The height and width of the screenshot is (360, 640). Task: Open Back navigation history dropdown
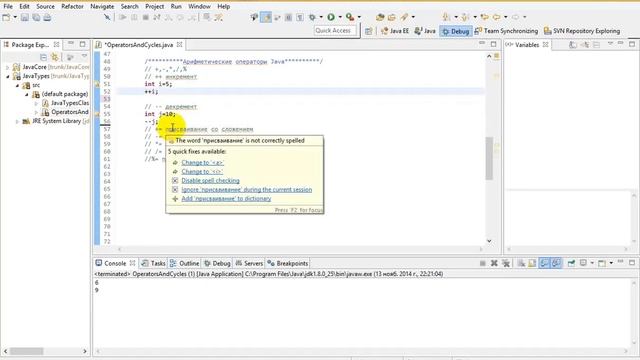506,17
